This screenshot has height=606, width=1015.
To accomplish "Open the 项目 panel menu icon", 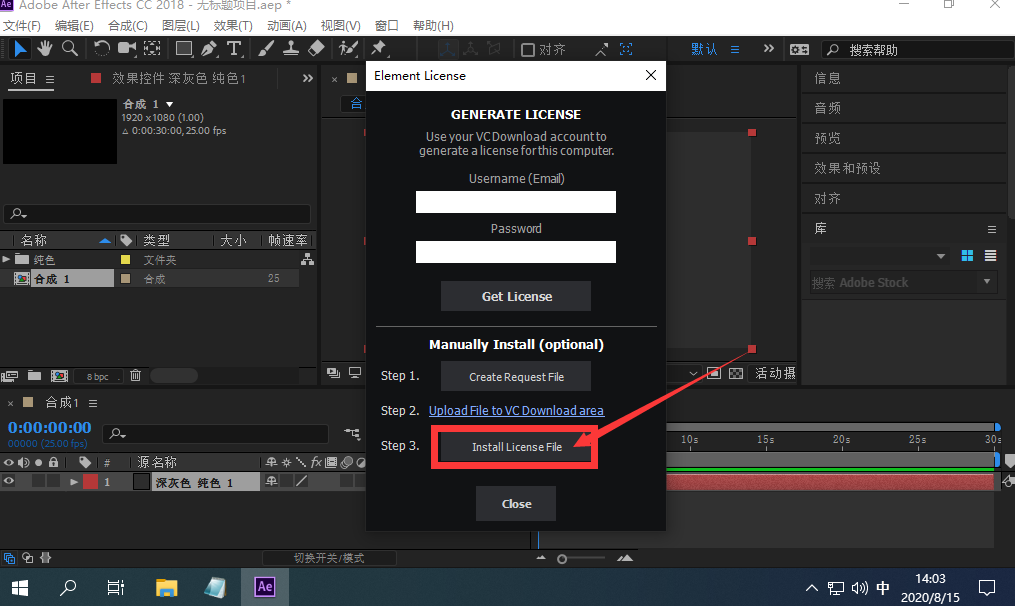I will tap(50, 79).
